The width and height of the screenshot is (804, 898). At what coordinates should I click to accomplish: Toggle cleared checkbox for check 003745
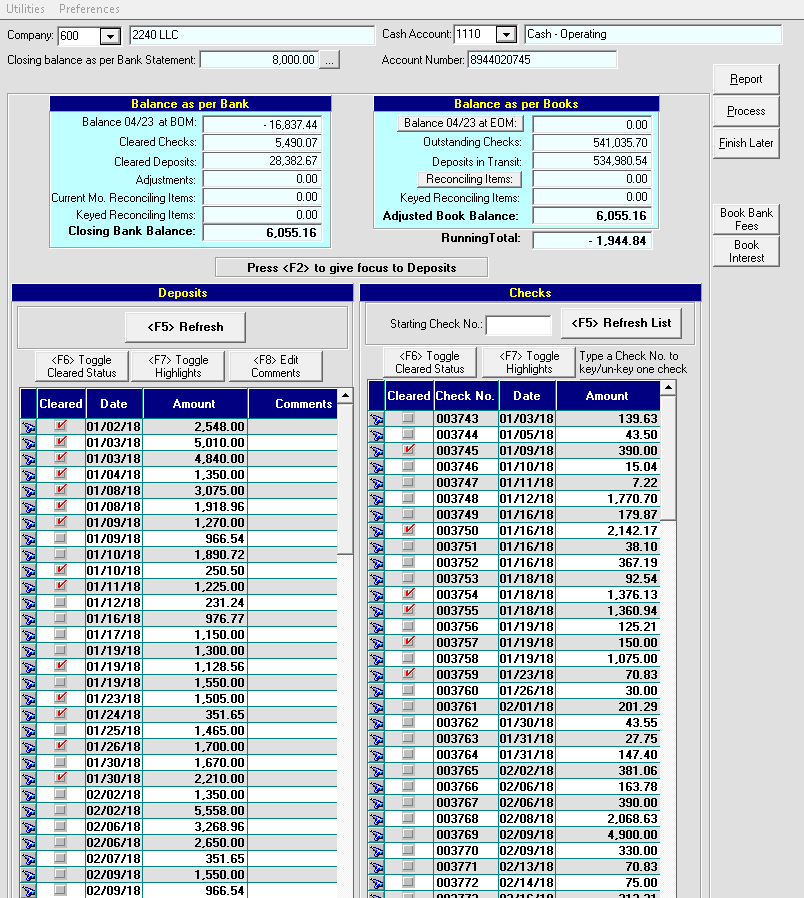point(408,451)
